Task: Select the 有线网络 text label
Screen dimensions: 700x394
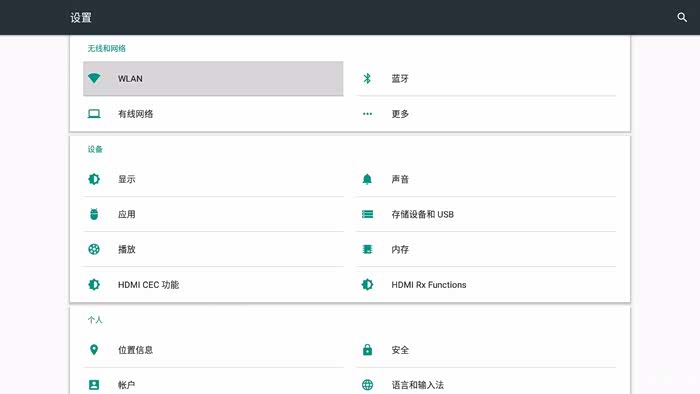Action: click(135, 114)
